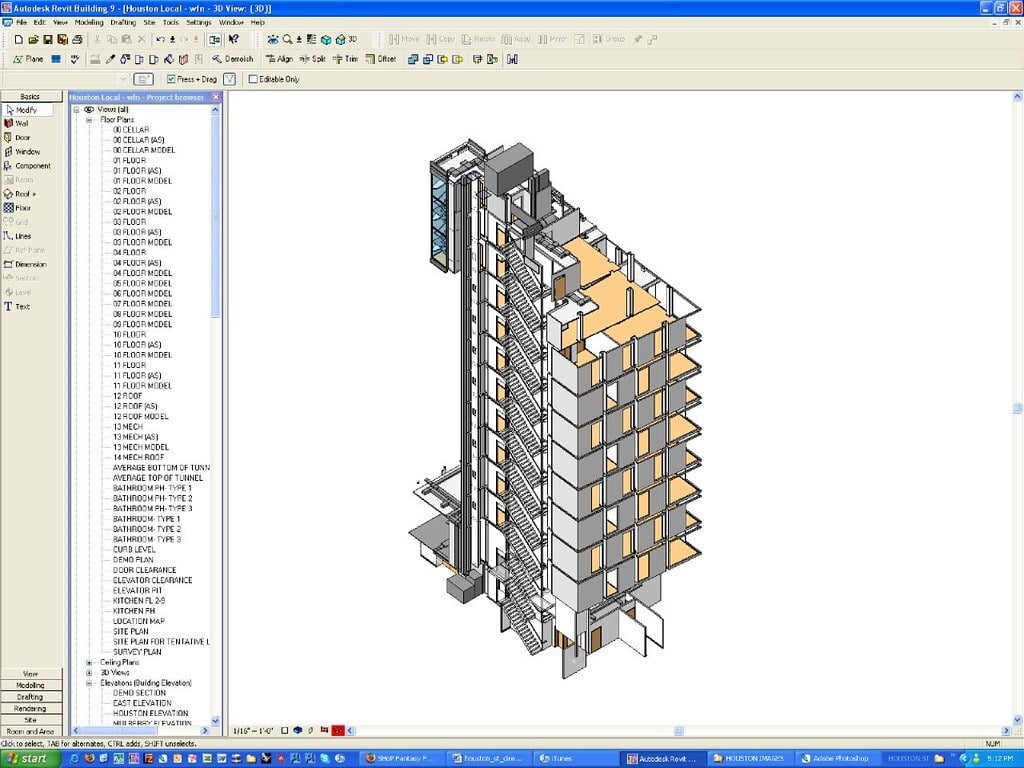Screen dimensions: 1024x768
Task: Enable the Editable Only checkbox
Action: 253,79
